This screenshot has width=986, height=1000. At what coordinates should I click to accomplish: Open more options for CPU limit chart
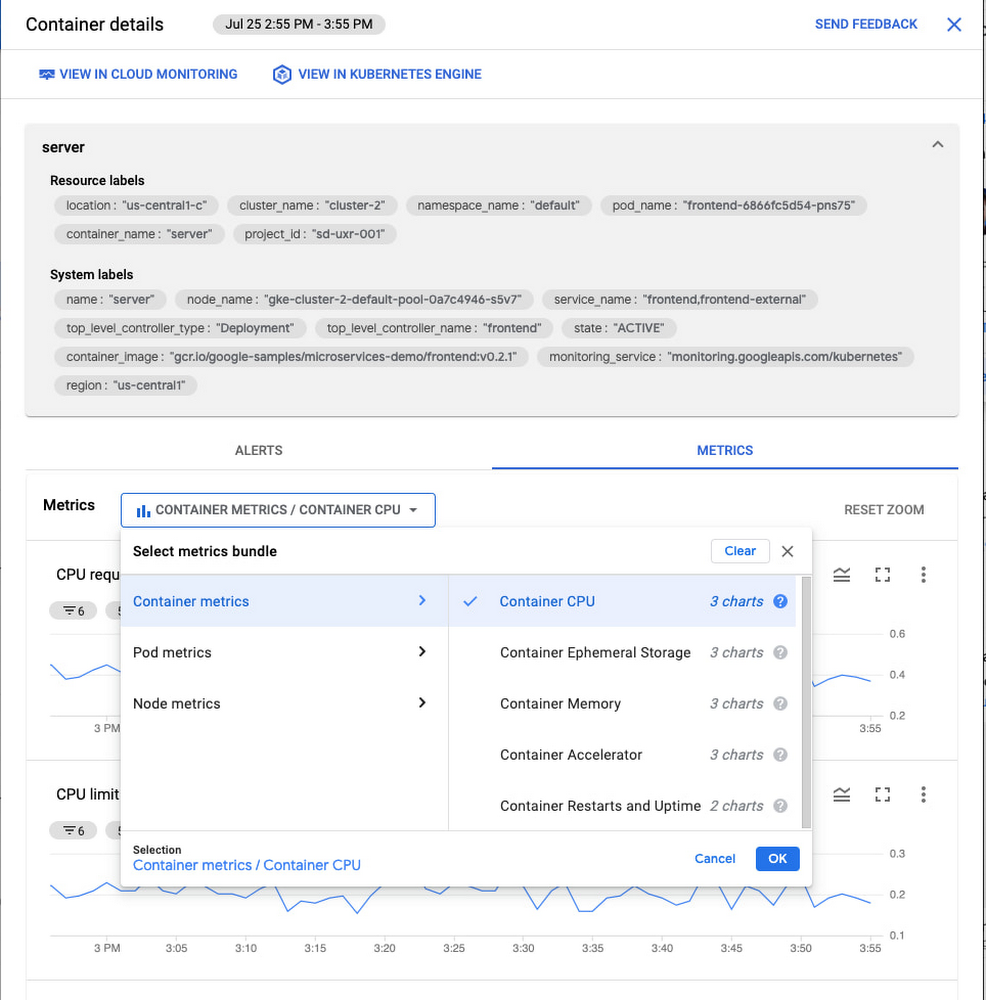(x=923, y=795)
